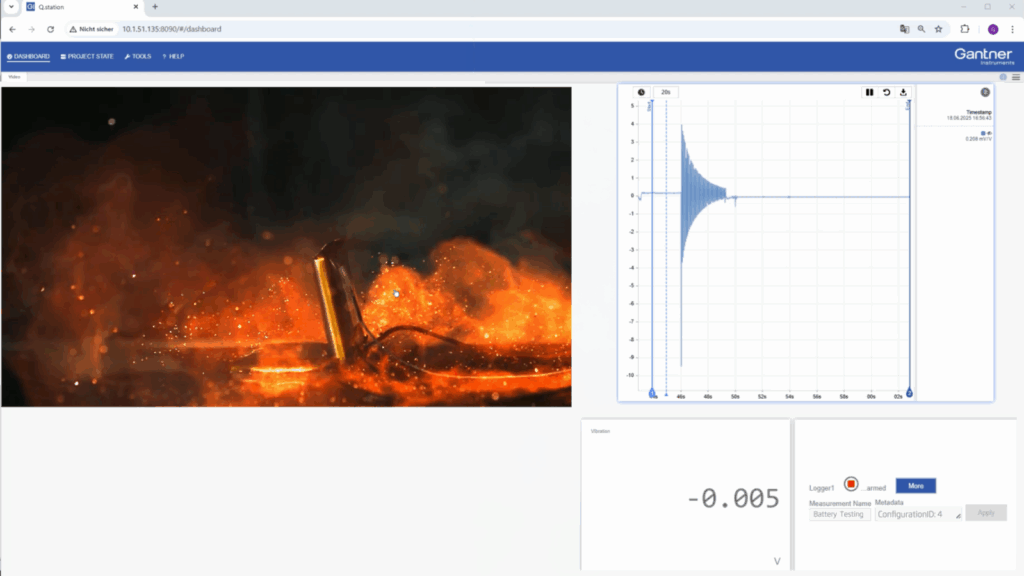Click the clock time-mode icon on chart
The height and width of the screenshot is (576, 1024).
pyautogui.click(x=641, y=92)
